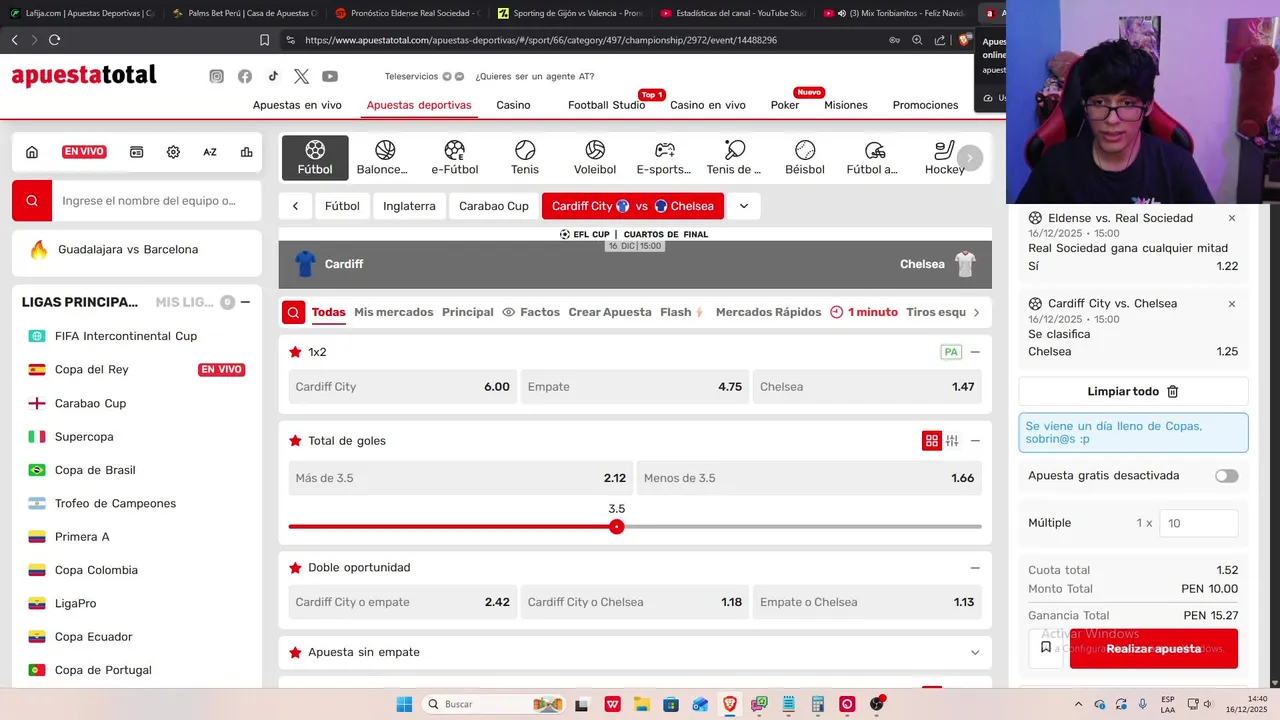Click the Realizar apuesta button
1280x720 pixels.
pos(1154,648)
